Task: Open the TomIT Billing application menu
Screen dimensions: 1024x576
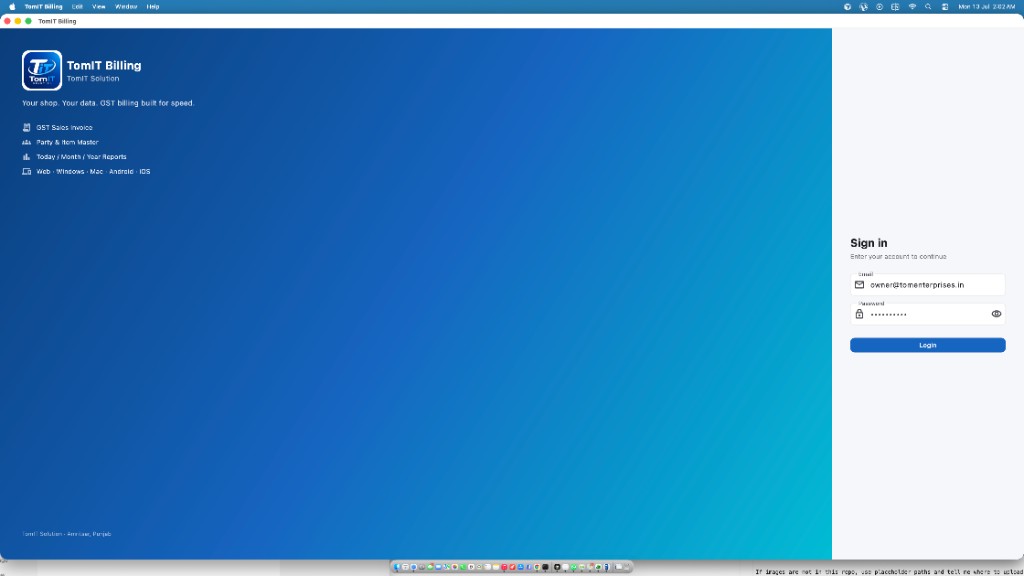Action: [43, 7]
